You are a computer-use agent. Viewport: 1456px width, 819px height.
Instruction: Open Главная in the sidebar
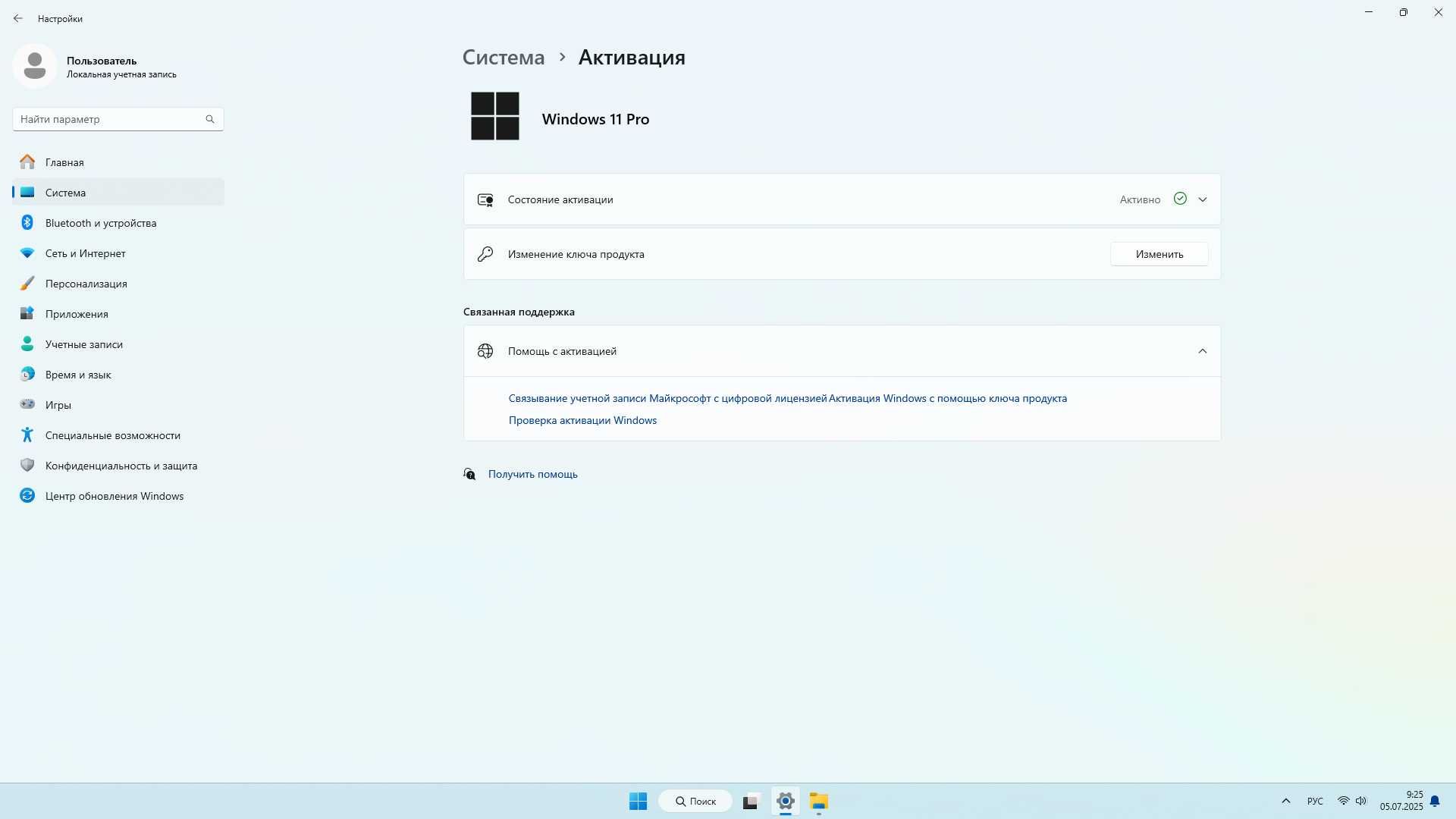click(x=118, y=162)
